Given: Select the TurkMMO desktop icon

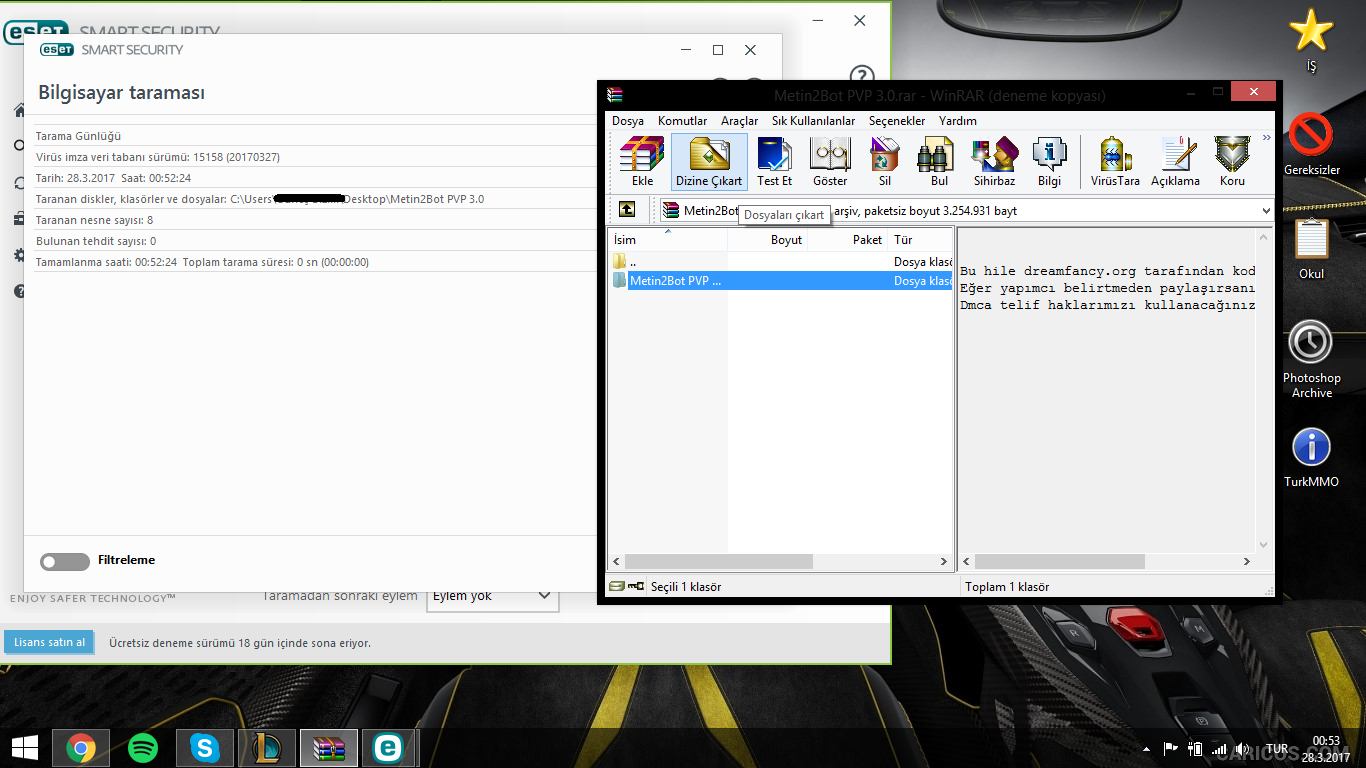Looking at the screenshot, I should [1311, 458].
